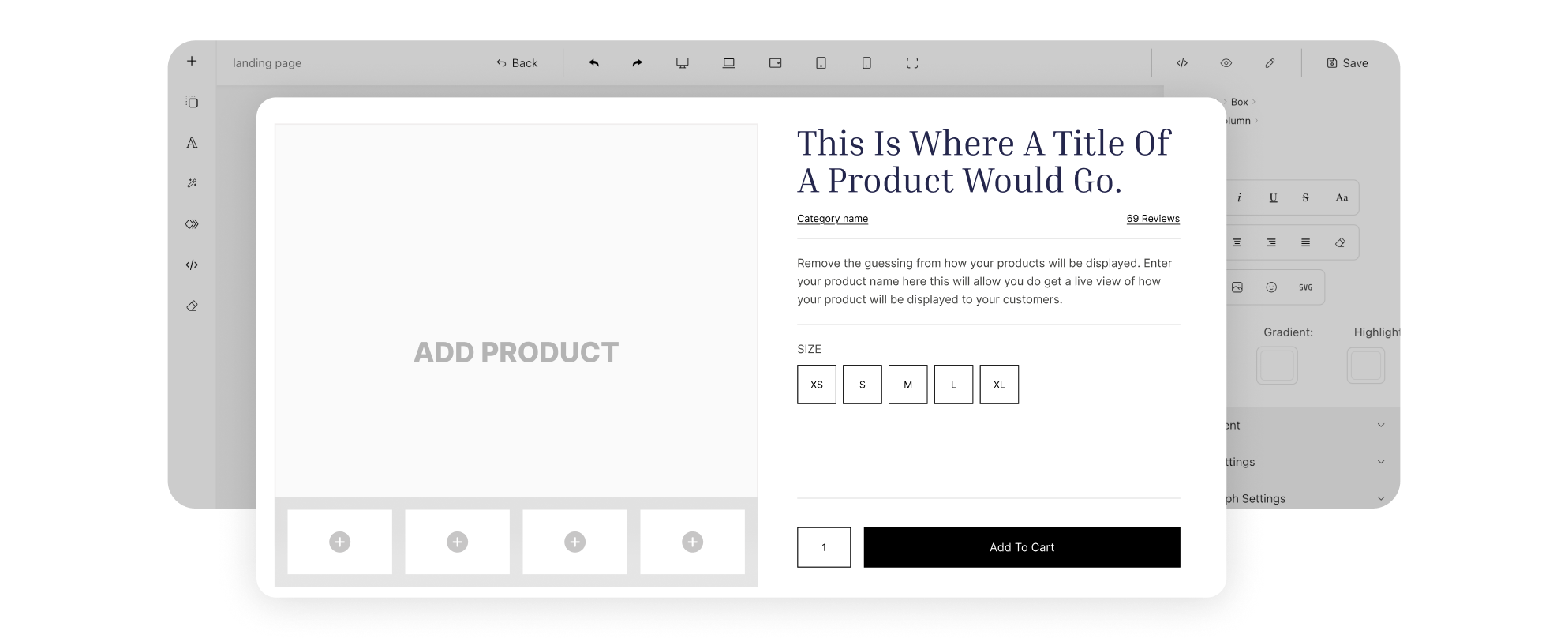Click the plus add-element icon in sidebar
The width and height of the screenshot is (1568, 638).
click(x=192, y=62)
